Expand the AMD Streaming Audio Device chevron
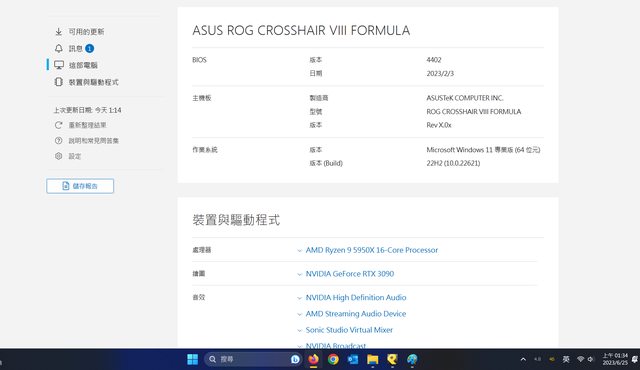640x370 pixels. 300,314
